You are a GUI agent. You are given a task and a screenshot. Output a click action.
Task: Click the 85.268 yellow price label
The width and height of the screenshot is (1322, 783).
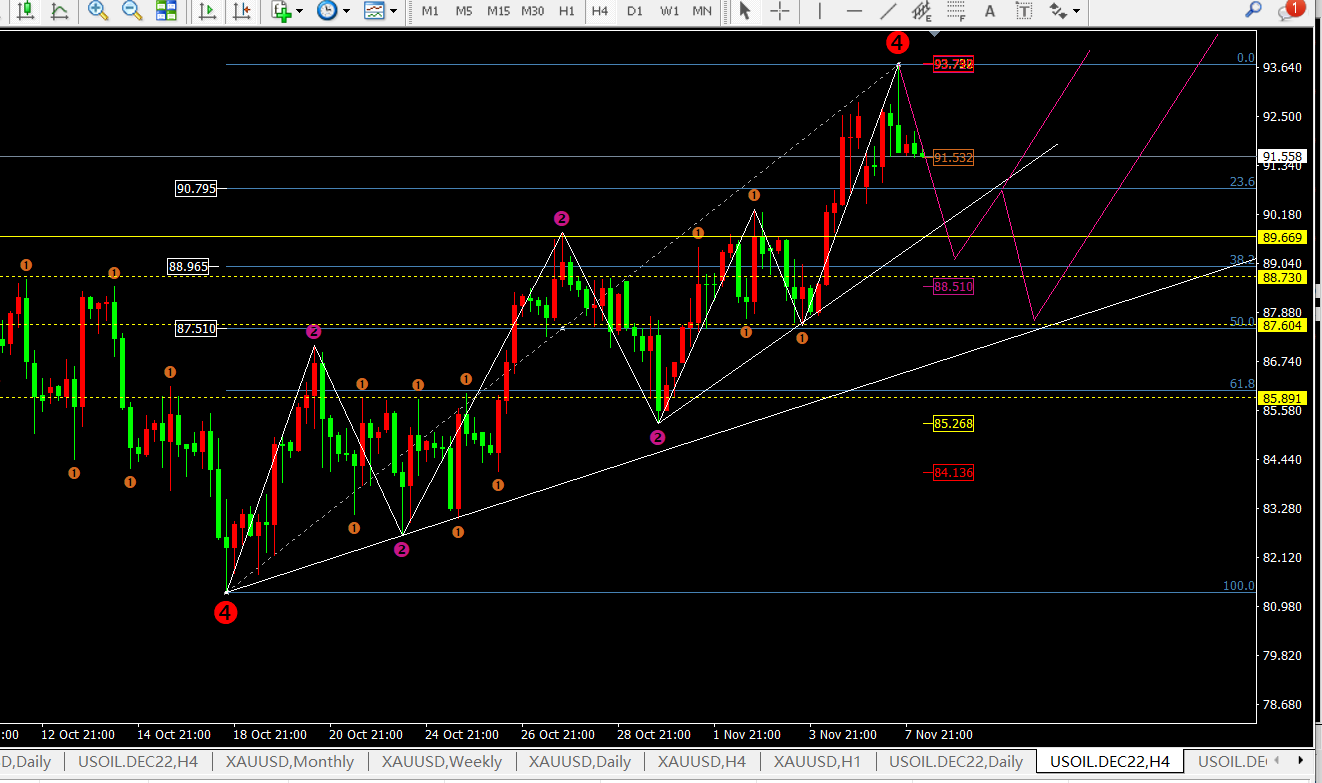pyautogui.click(x=953, y=424)
